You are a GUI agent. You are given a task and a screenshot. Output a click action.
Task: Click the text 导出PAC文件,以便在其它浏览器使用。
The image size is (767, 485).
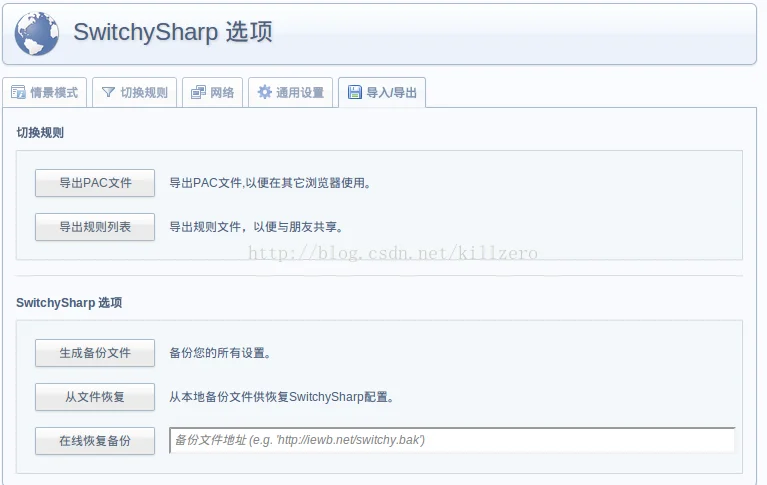point(270,183)
